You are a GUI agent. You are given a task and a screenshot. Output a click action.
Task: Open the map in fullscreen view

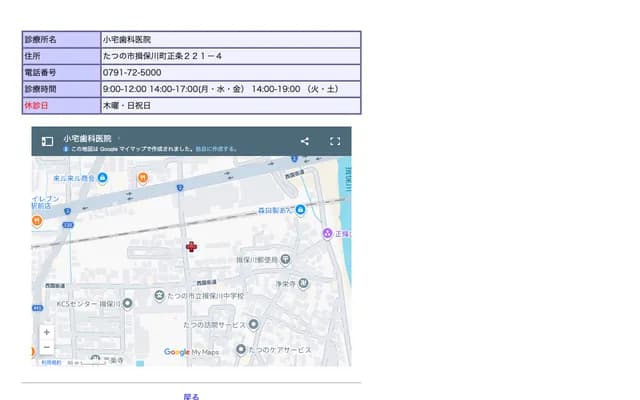(x=335, y=141)
